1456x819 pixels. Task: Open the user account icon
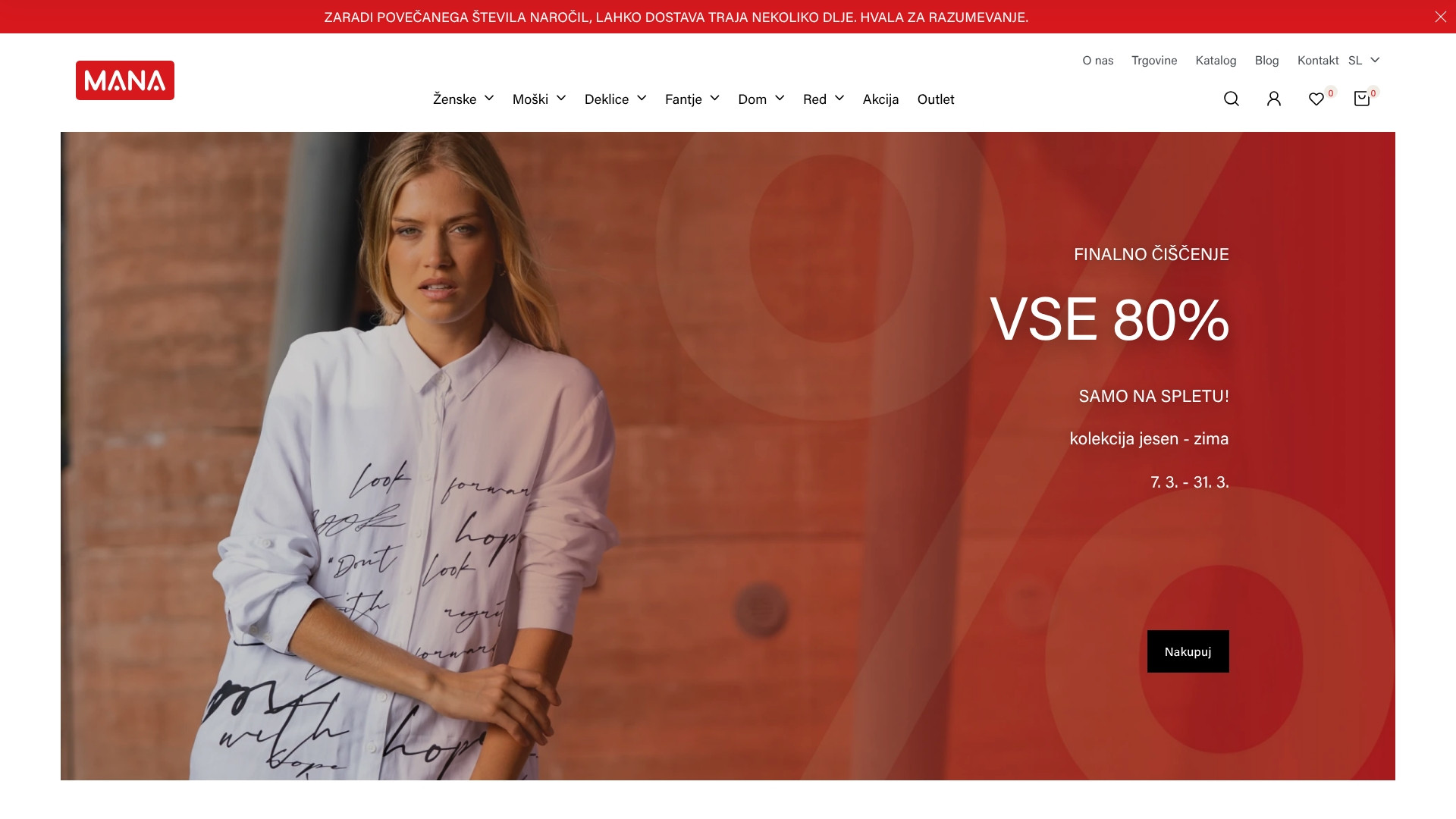click(1274, 99)
